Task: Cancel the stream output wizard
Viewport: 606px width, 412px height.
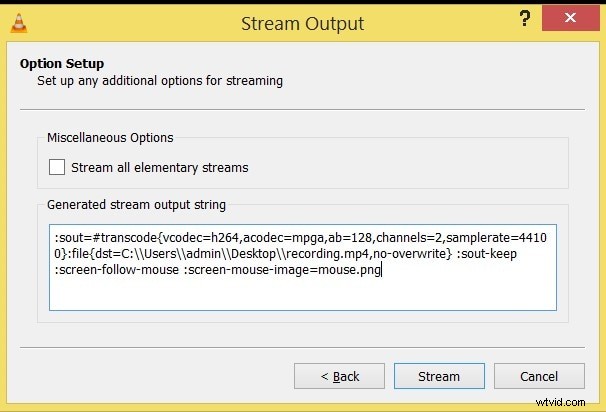Action: coord(539,376)
